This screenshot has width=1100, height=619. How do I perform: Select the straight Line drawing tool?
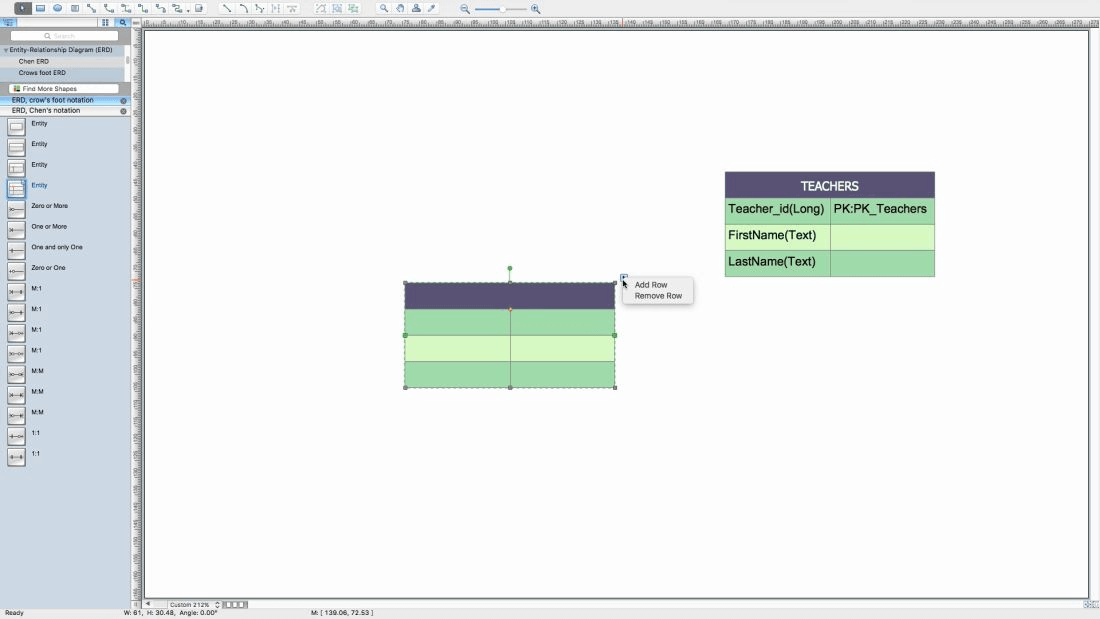[x=227, y=8]
